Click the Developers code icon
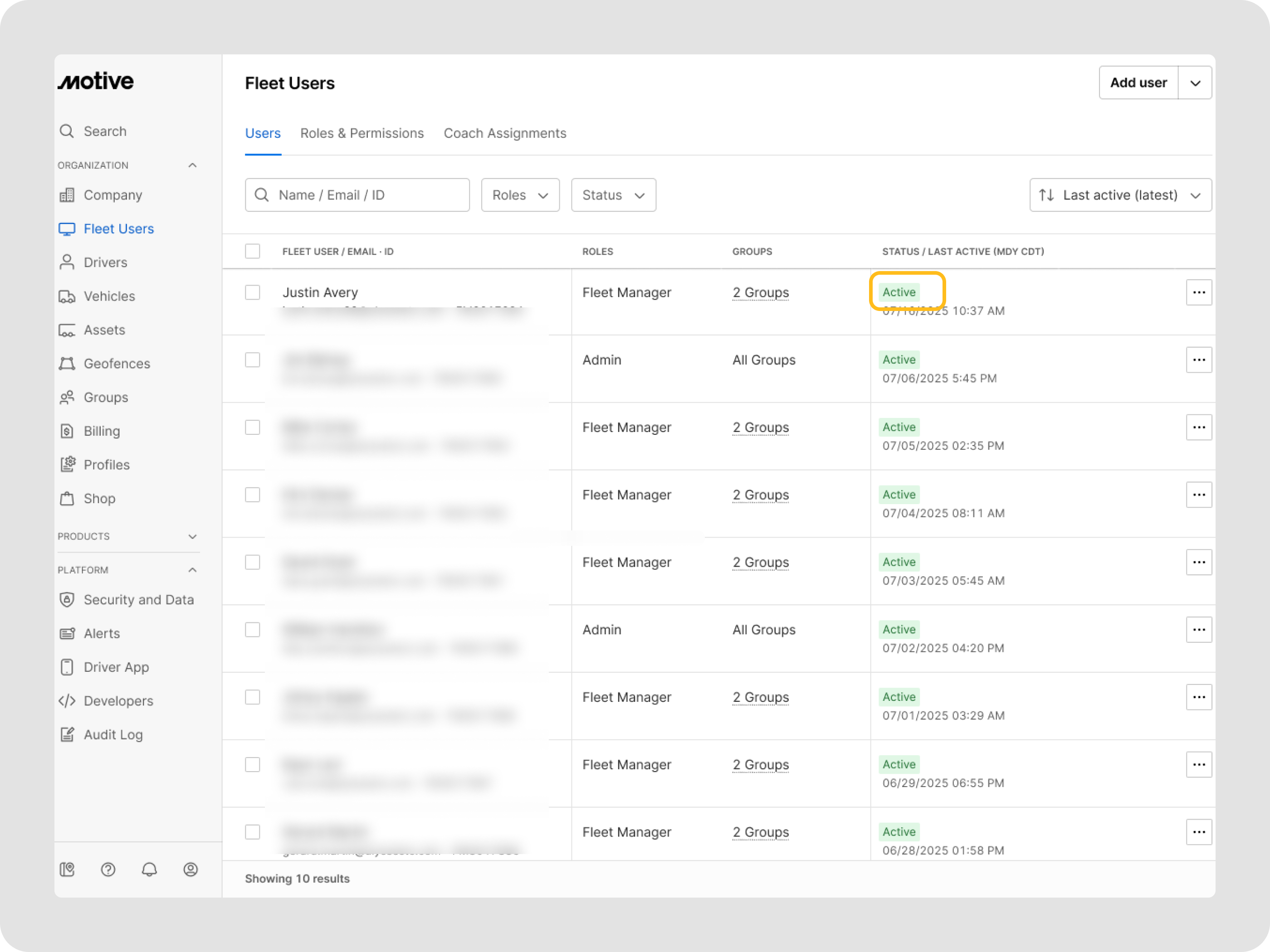Image resolution: width=1270 pixels, height=952 pixels. pyautogui.click(x=67, y=701)
